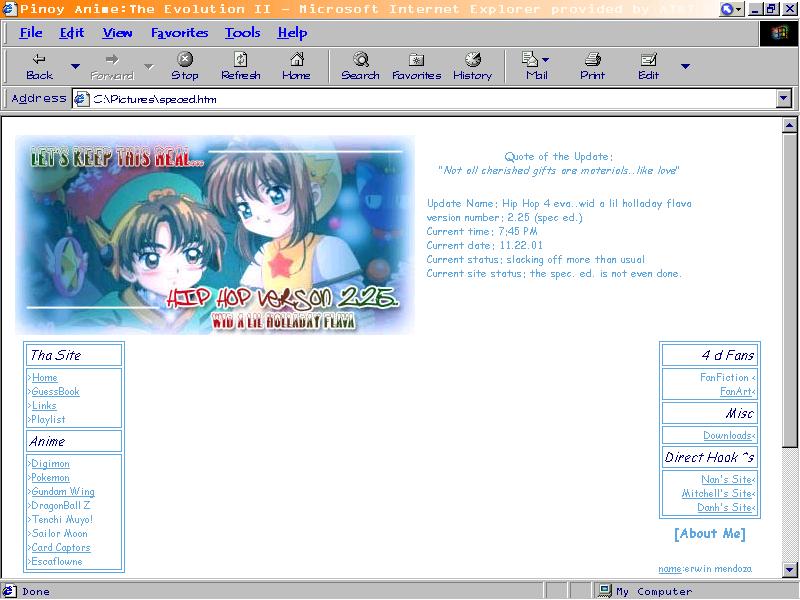
Task: Click the Windows logo throbber icon
Action: pos(779,34)
